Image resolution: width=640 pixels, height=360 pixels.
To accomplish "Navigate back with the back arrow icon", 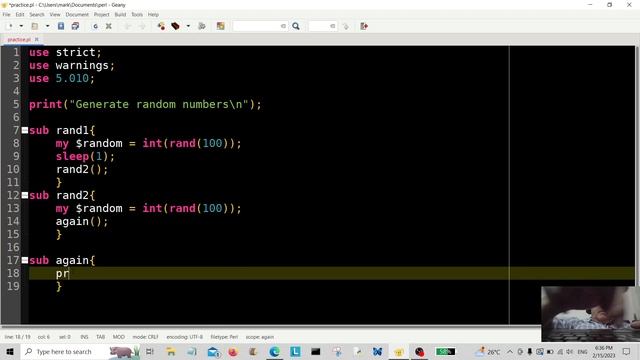I will pyautogui.click(x=127, y=26).
